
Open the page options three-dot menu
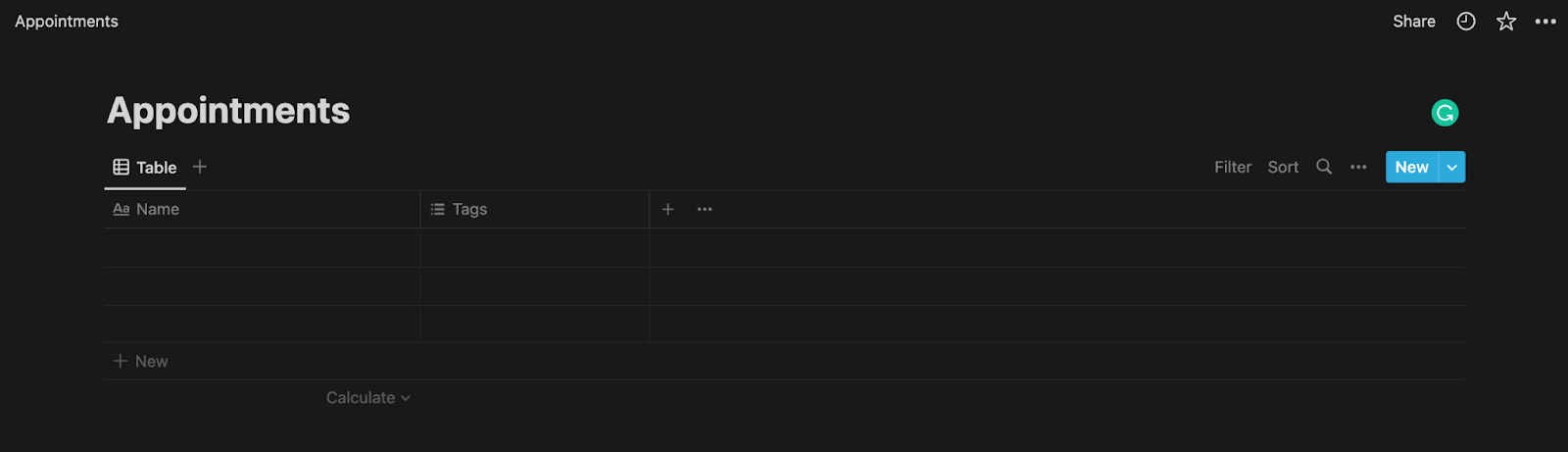point(1545,22)
